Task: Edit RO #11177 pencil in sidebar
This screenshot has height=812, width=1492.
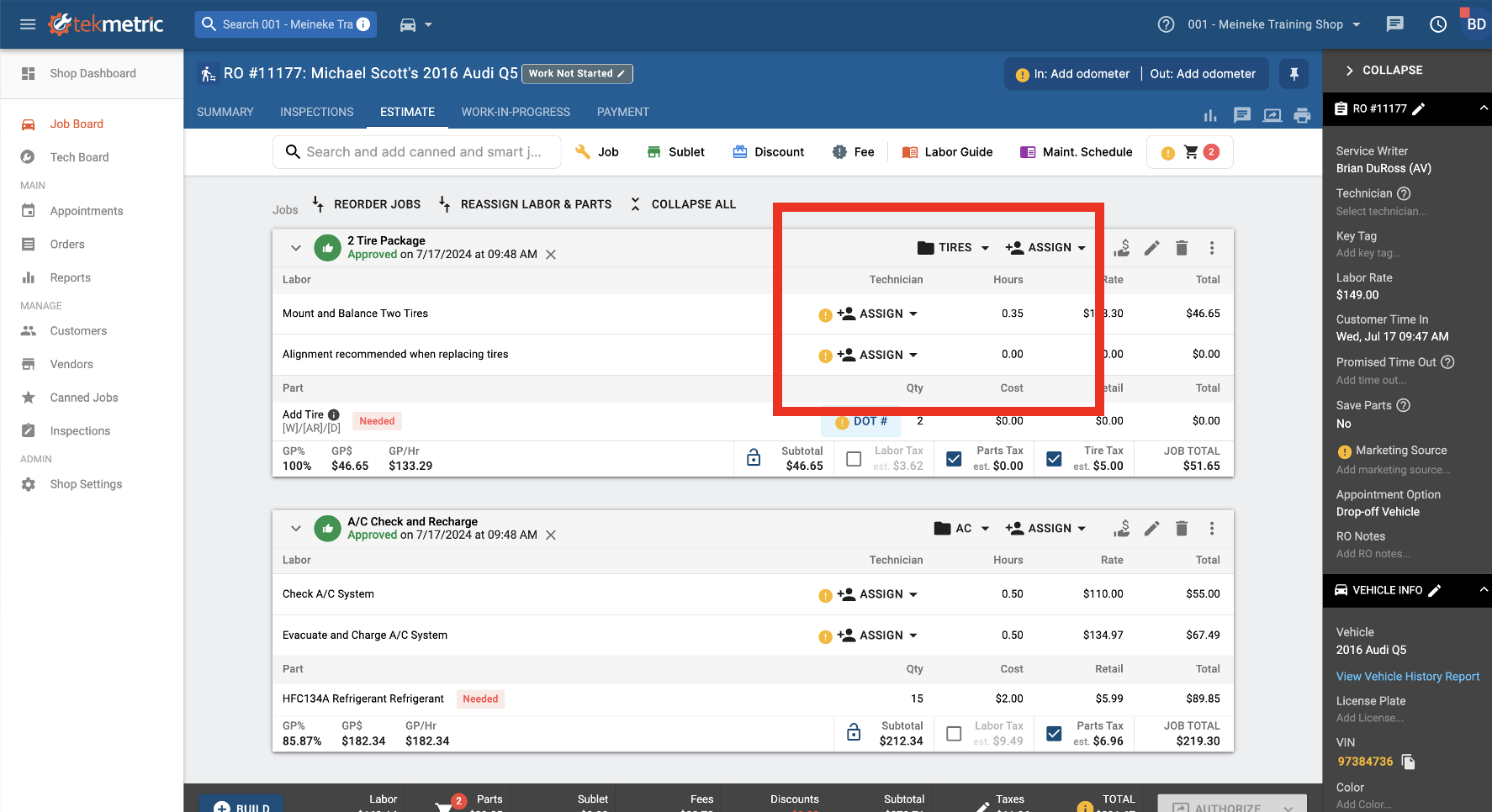Action: (x=1418, y=108)
